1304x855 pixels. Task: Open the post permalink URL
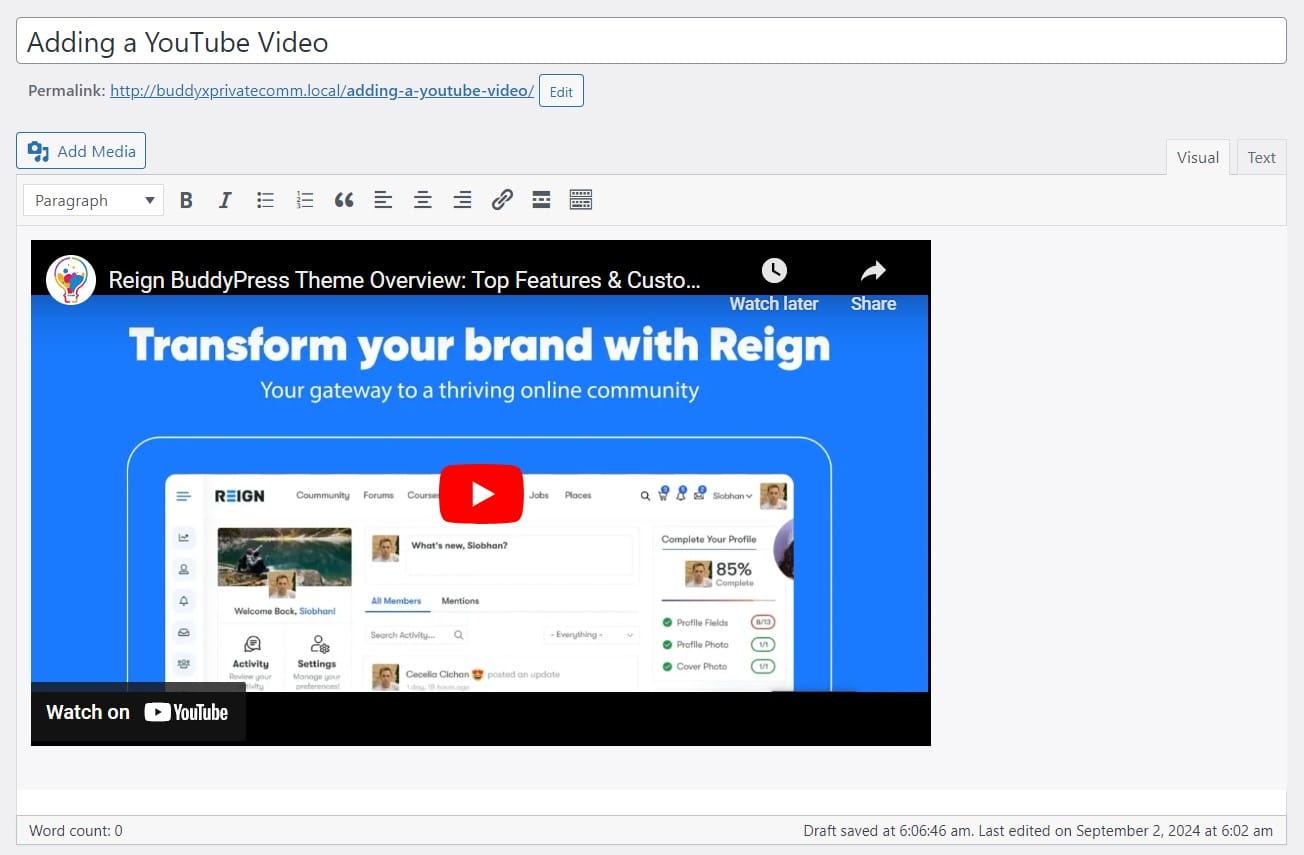pos(321,91)
